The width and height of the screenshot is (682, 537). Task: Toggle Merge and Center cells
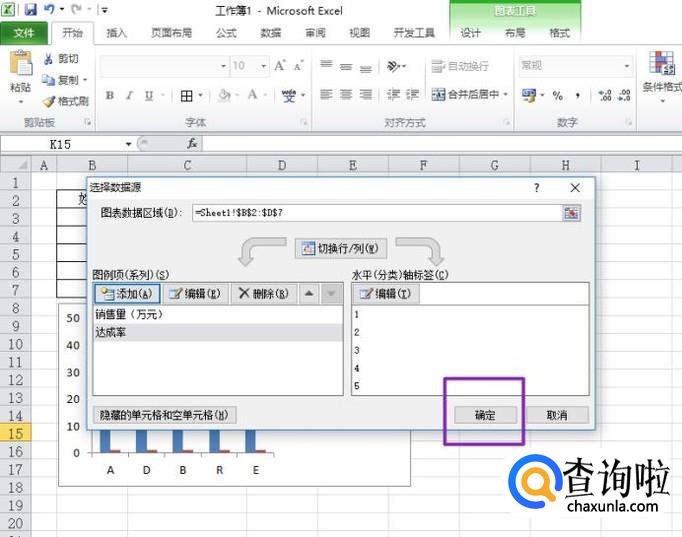click(x=465, y=95)
